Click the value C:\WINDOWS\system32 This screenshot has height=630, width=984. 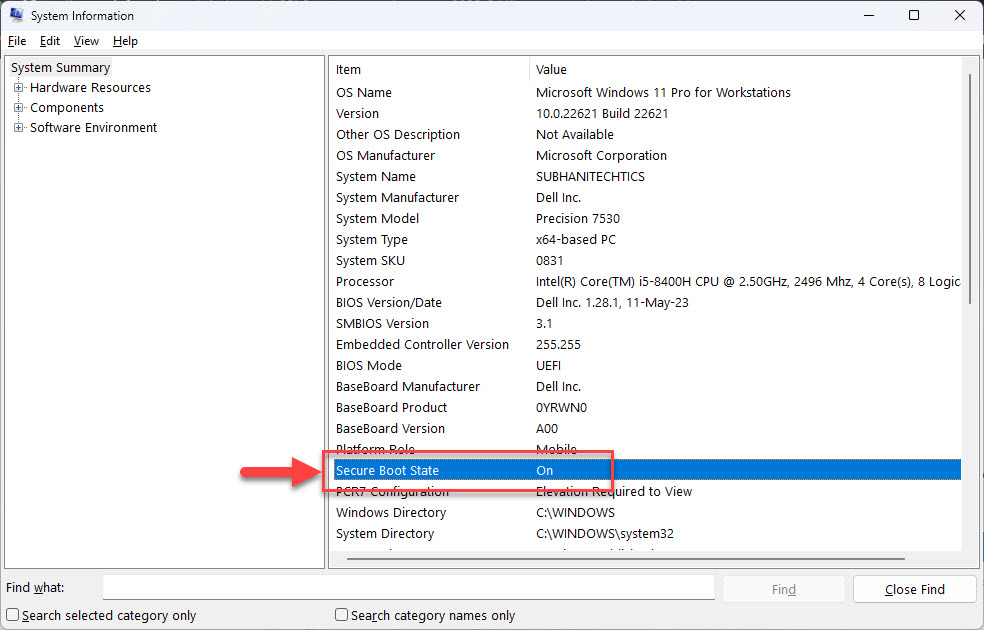(x=604, y=533)
